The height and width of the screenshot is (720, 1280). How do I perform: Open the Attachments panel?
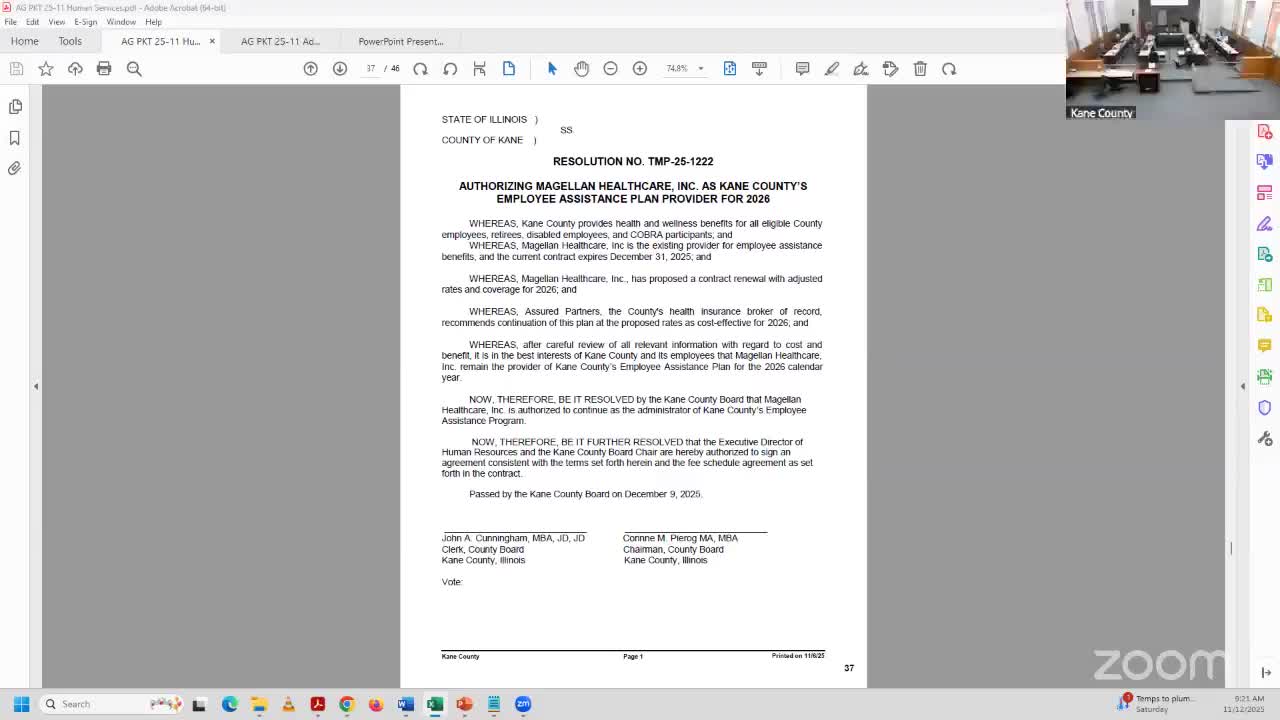14,168
